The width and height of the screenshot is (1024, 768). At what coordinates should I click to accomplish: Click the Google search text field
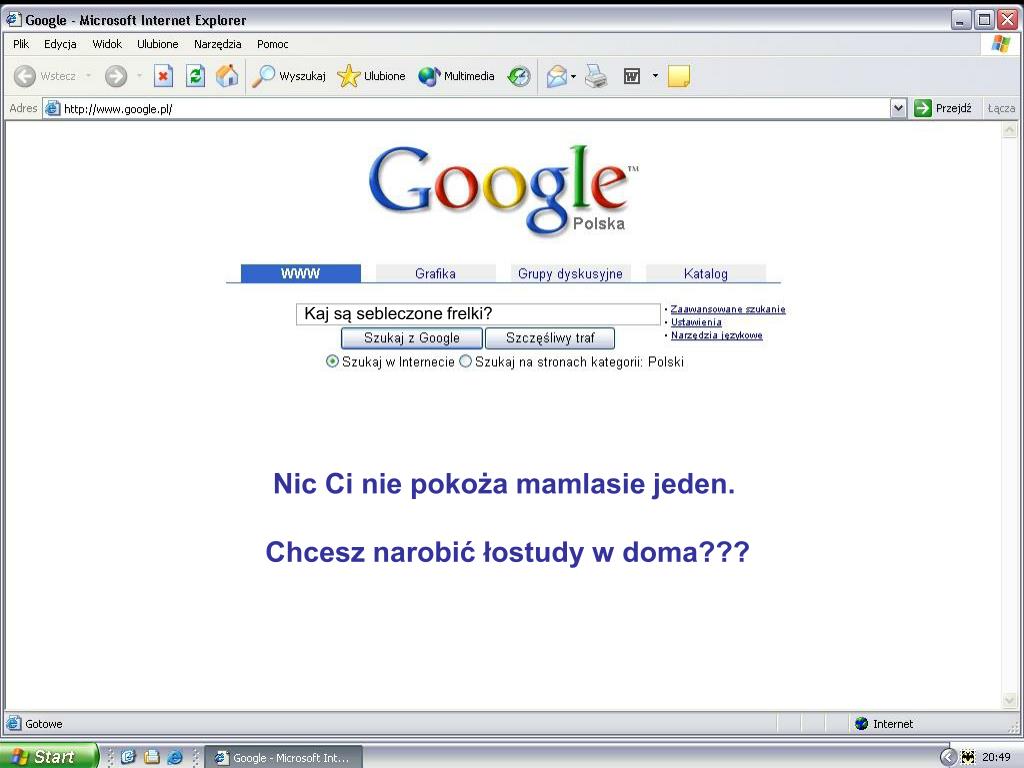[478, 313]
